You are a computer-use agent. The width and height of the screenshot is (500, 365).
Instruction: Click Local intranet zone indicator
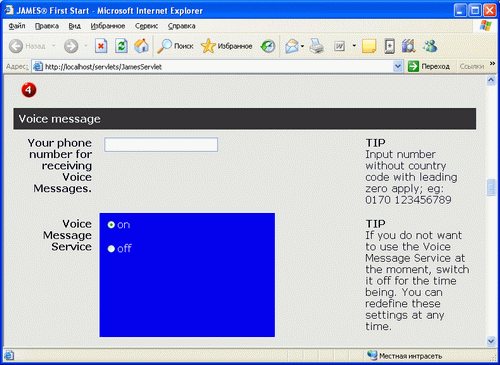coord(404,356)
